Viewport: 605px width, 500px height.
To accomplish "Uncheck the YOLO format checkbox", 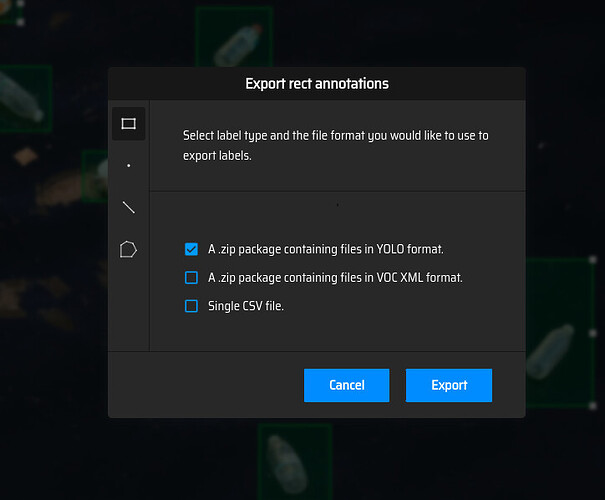I will (x=191, y=249).
